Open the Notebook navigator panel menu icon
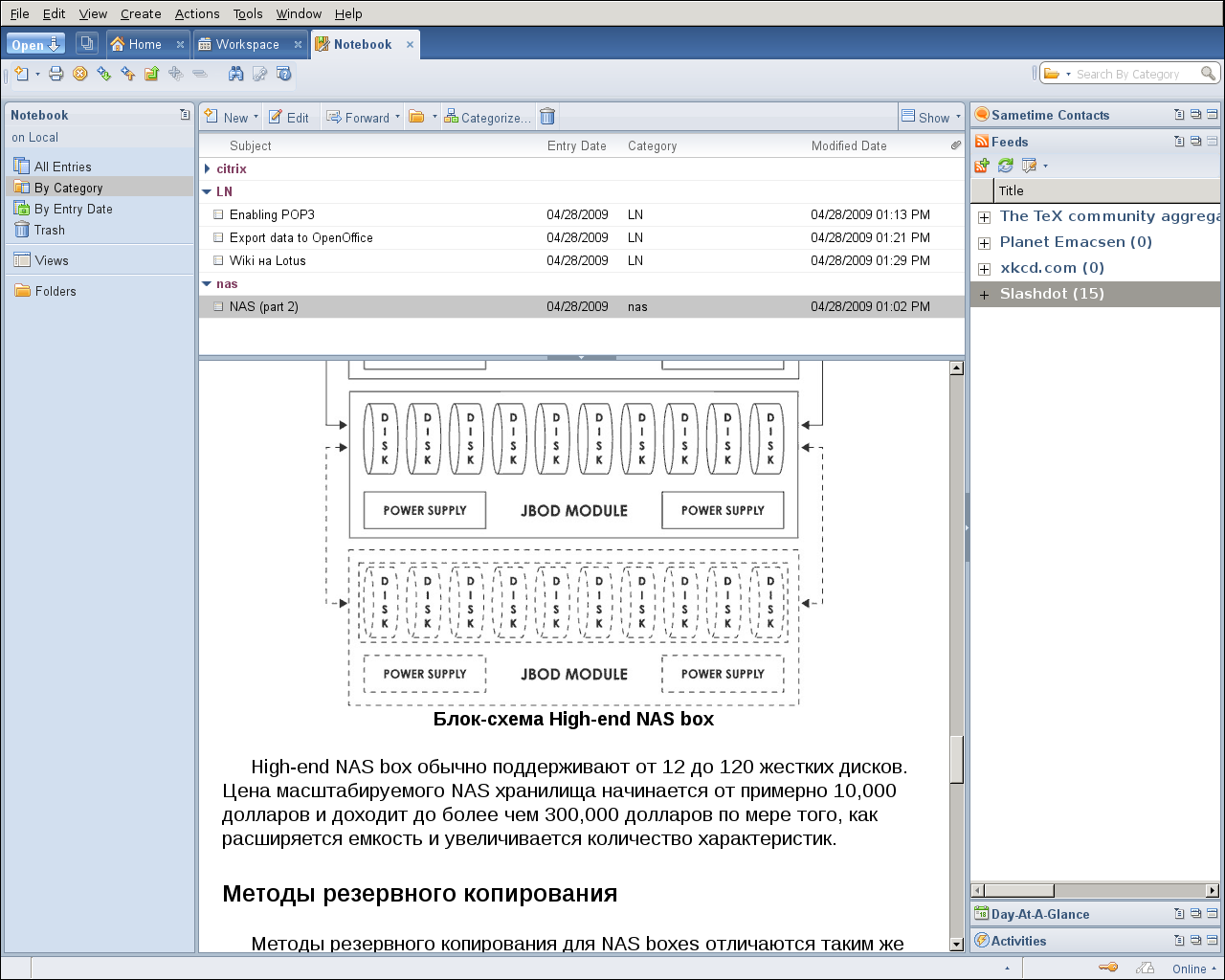Viewport: 1225px width, 980px height. pos(185,115)
